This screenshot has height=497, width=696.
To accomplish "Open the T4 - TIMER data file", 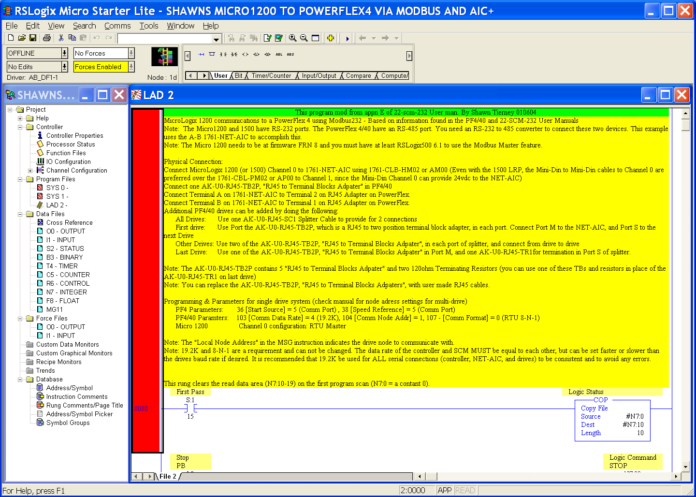I will click(x=58, y=264).
